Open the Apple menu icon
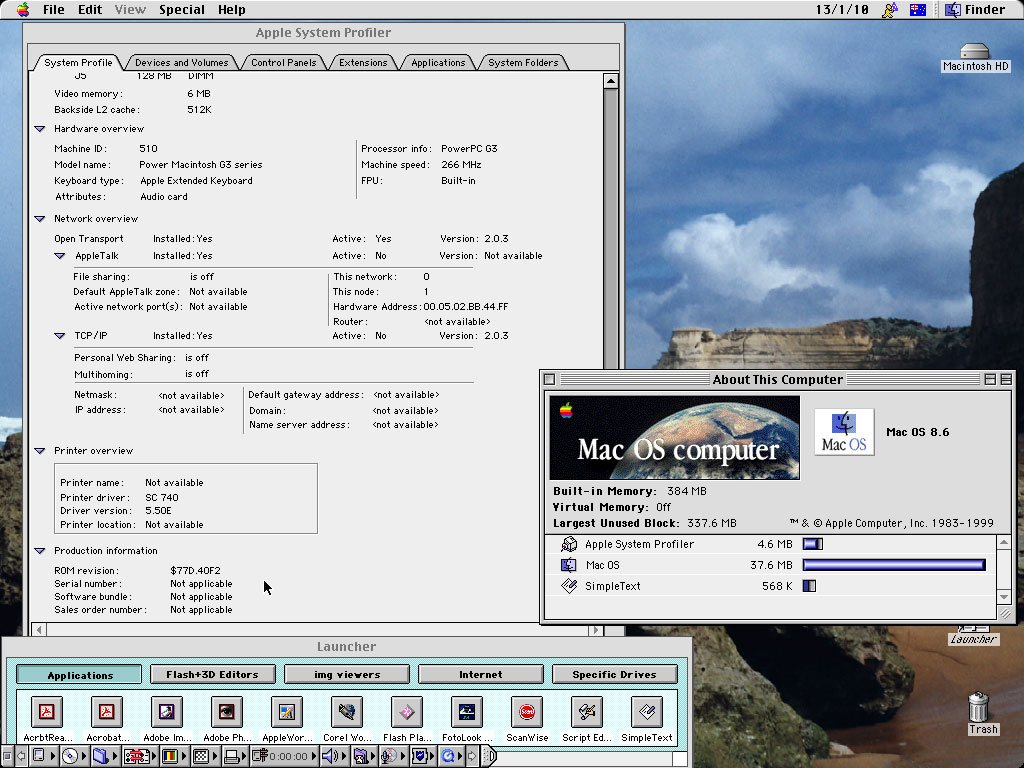The image size is (1024, 768). click(24, 9)
